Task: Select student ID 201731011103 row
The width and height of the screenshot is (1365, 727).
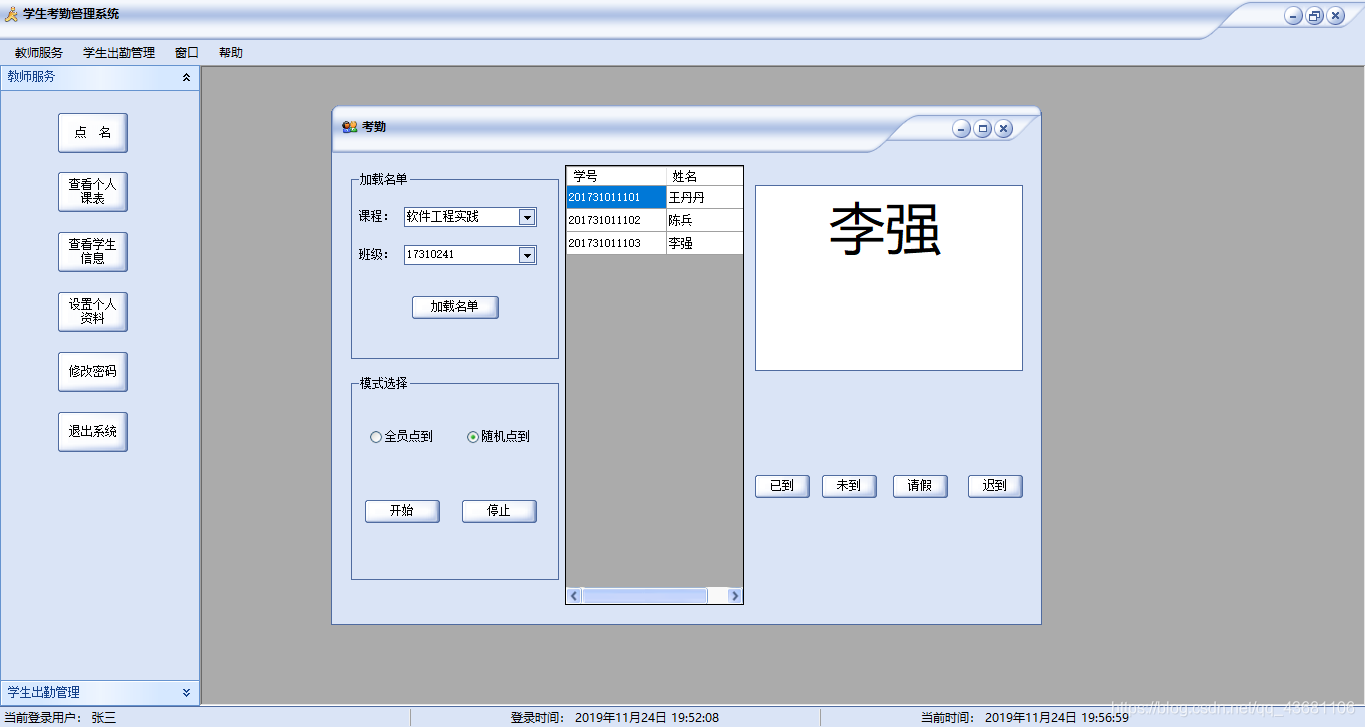Action: 616,243
